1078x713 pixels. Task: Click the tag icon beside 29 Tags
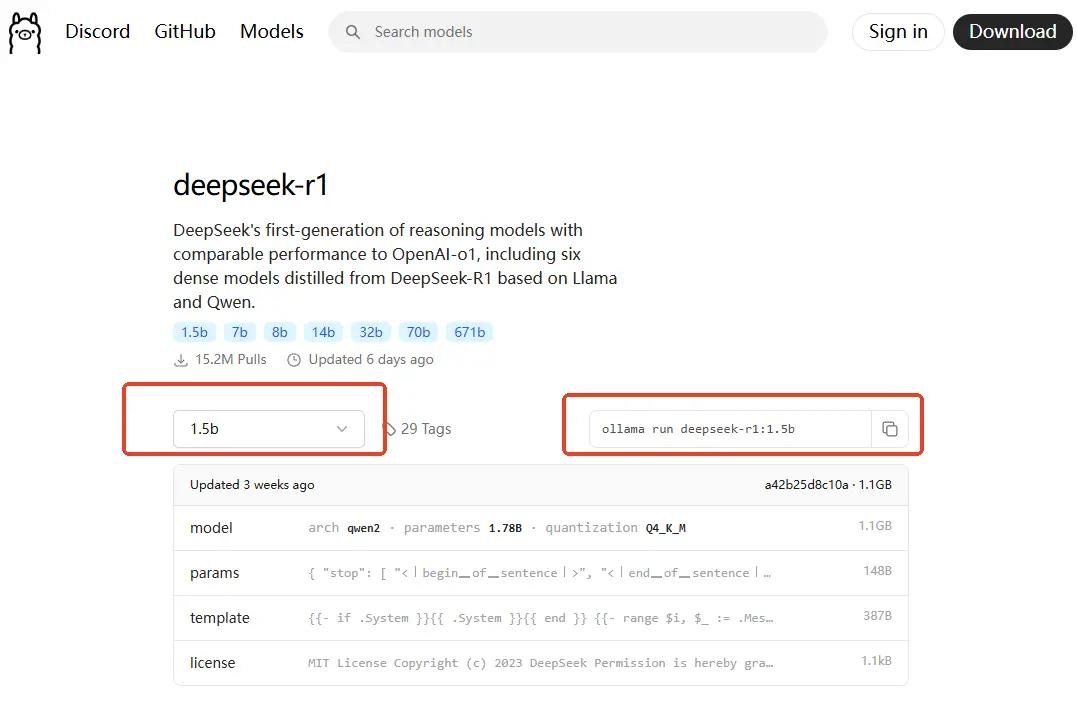[x=389, y=429]
